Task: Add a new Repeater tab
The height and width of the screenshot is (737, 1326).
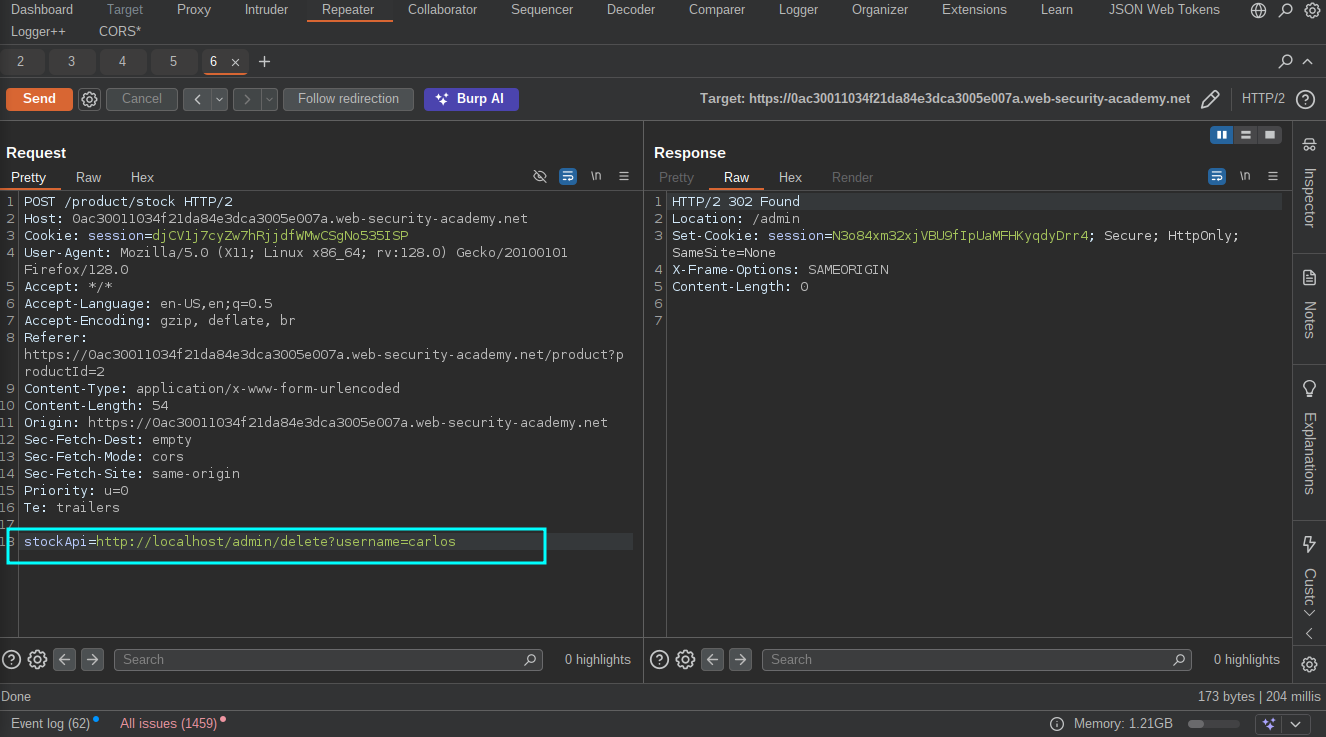Action: click(x=264, y=62)
